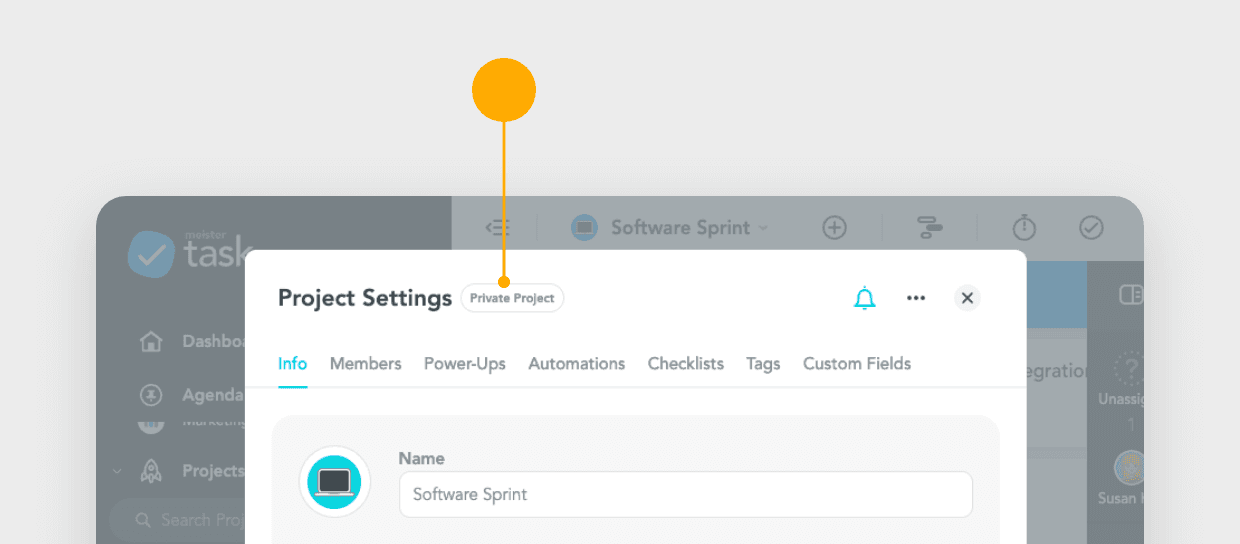This screenshot has width=1240, height=544.
Task: Expand the Software Sprint project dropdown
Action: [x=669, y=228]
